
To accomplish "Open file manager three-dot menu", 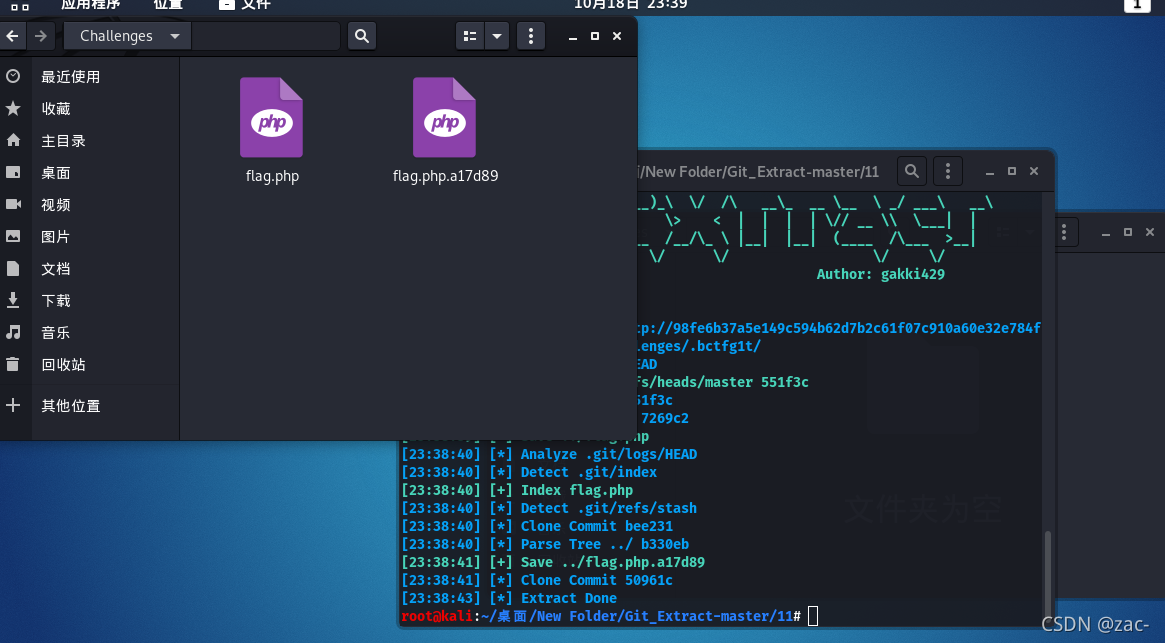I will [x=530, y=36].
